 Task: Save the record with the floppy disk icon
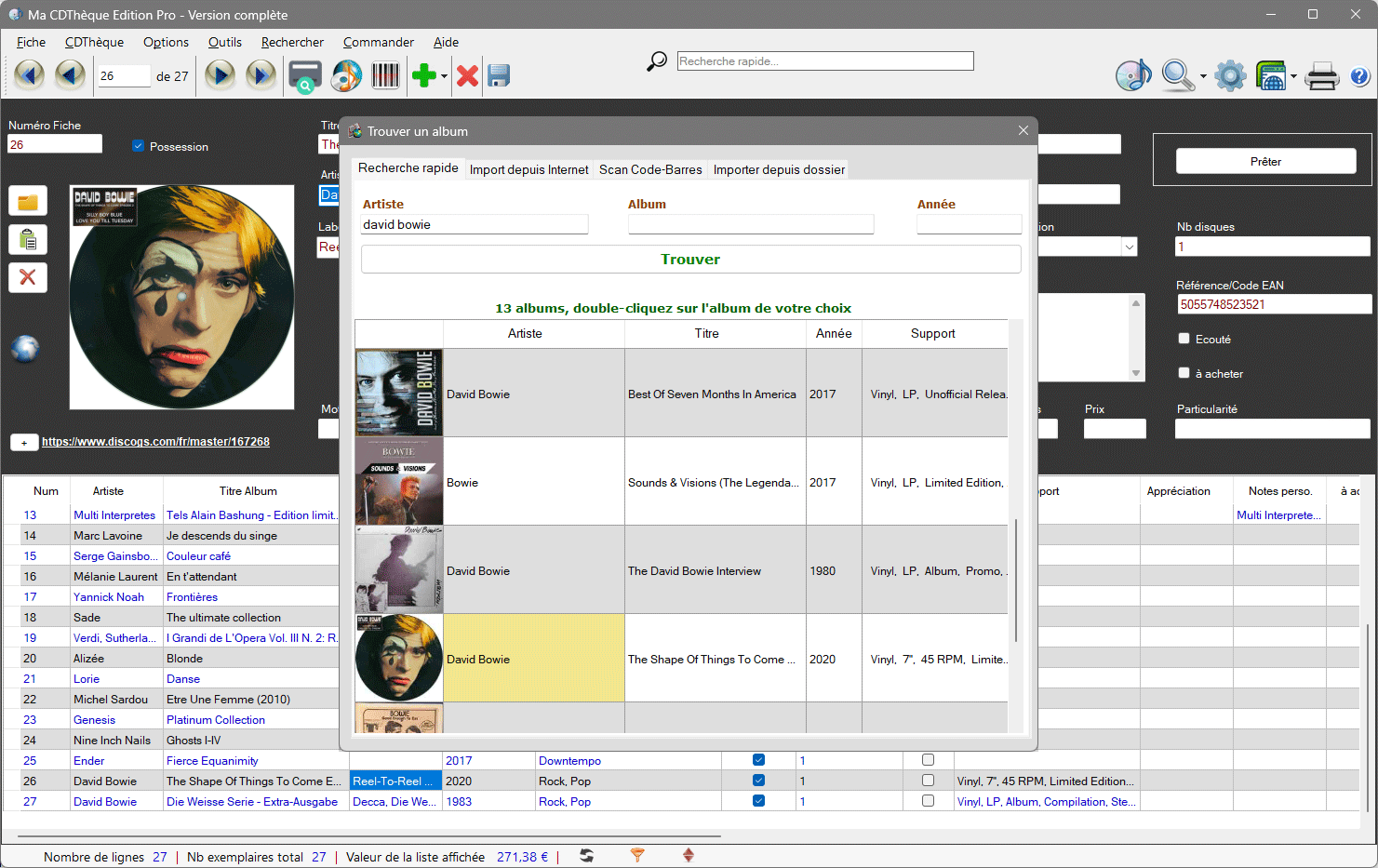(x=499, y=75)
